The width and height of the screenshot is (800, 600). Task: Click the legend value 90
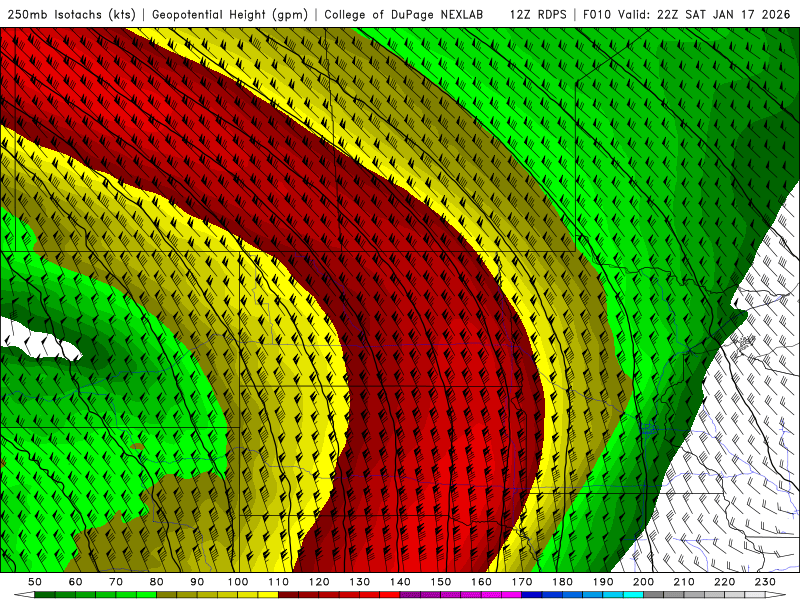coord(197,582)
